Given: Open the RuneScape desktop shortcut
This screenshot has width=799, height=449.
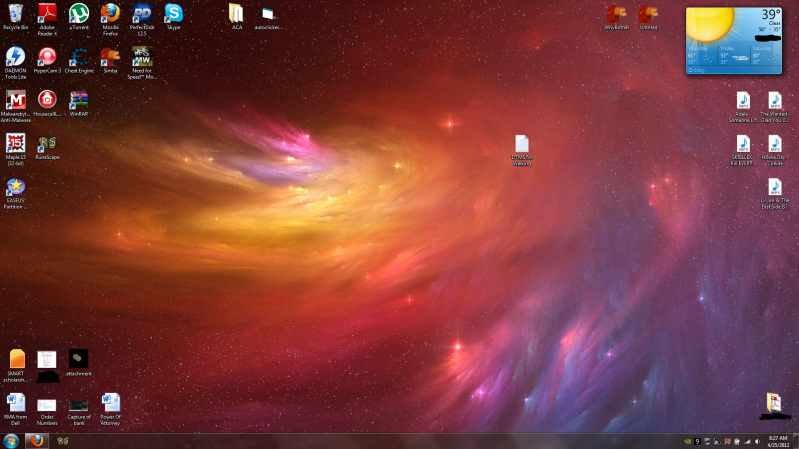Looking at the screenshot, I should [47, 143].
